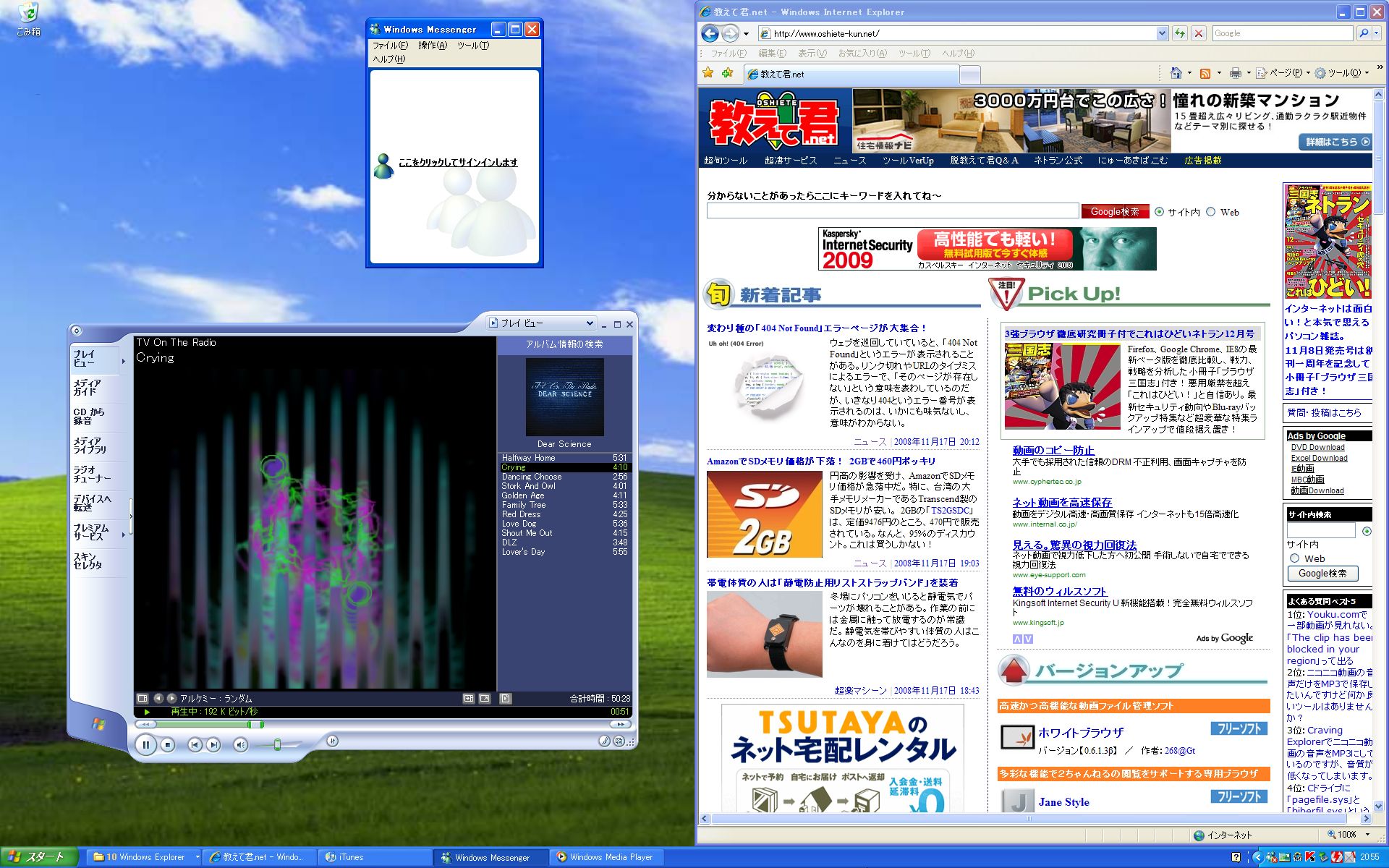Expand the プレイ ビュー sidebar arrow

pyautogui.click(x=124, y=360)
